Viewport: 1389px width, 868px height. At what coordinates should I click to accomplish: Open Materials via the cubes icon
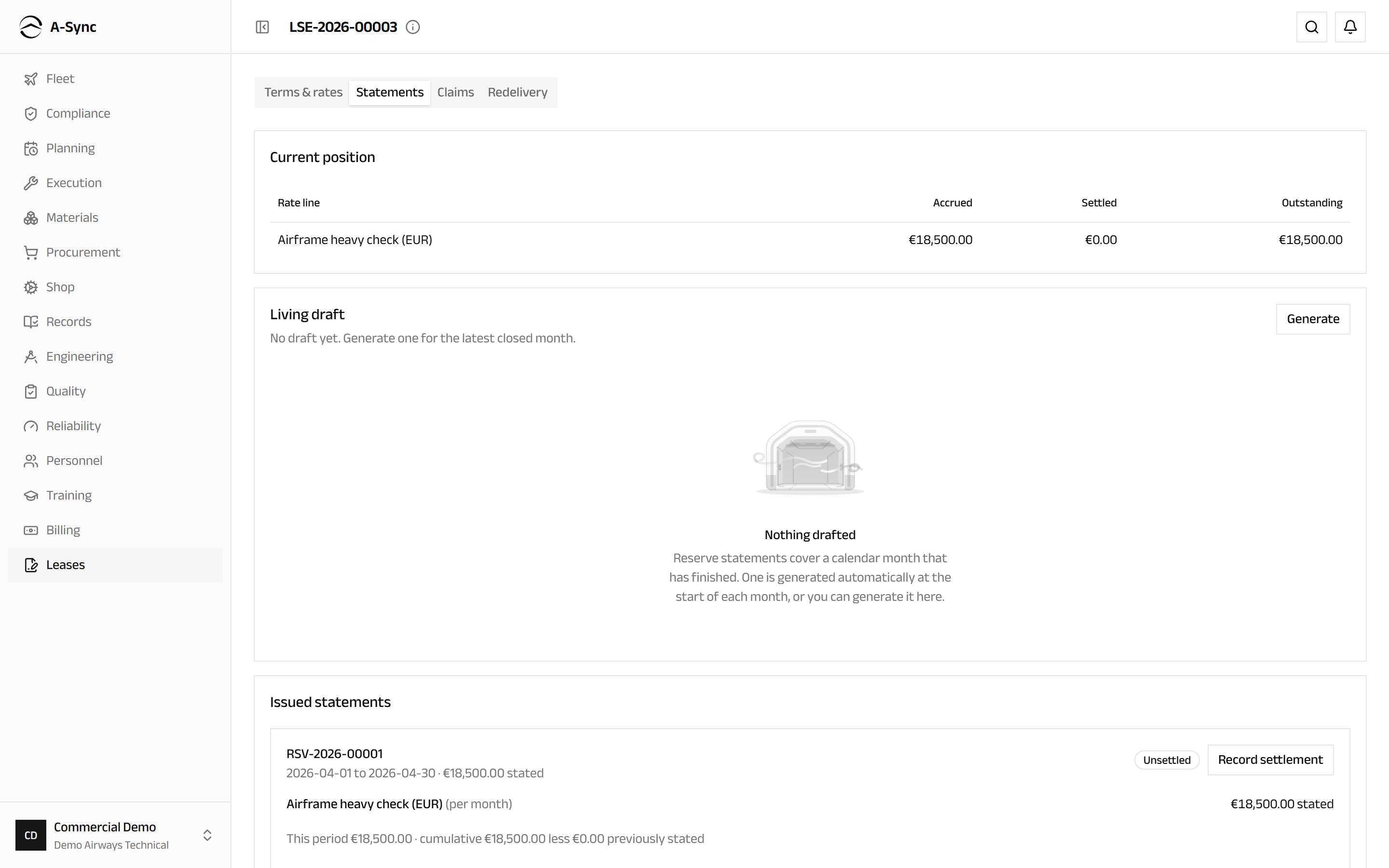point(30,217)
